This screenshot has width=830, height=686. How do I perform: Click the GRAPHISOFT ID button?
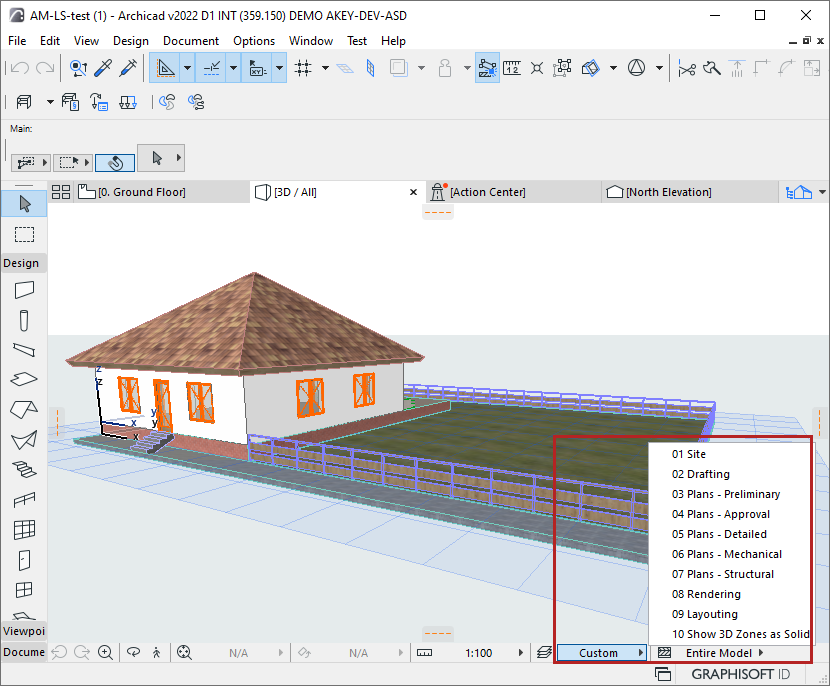pos(739,674)
